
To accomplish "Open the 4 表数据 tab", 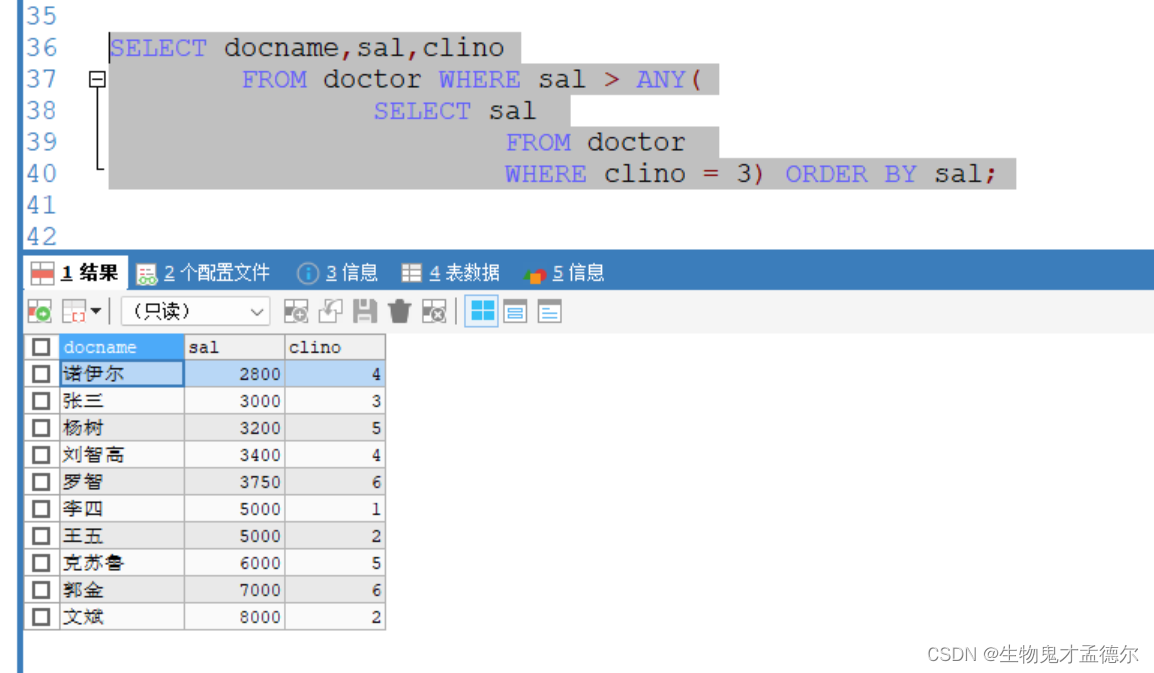I will [x=450, y=273].
